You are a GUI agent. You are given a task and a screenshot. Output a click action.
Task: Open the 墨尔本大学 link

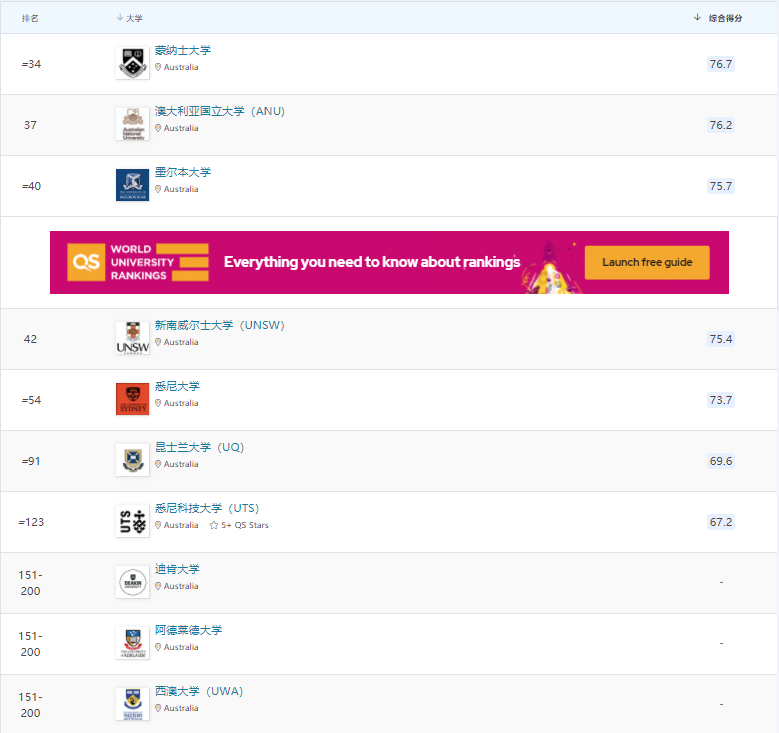pyautogui.click(x=183, y=172)
